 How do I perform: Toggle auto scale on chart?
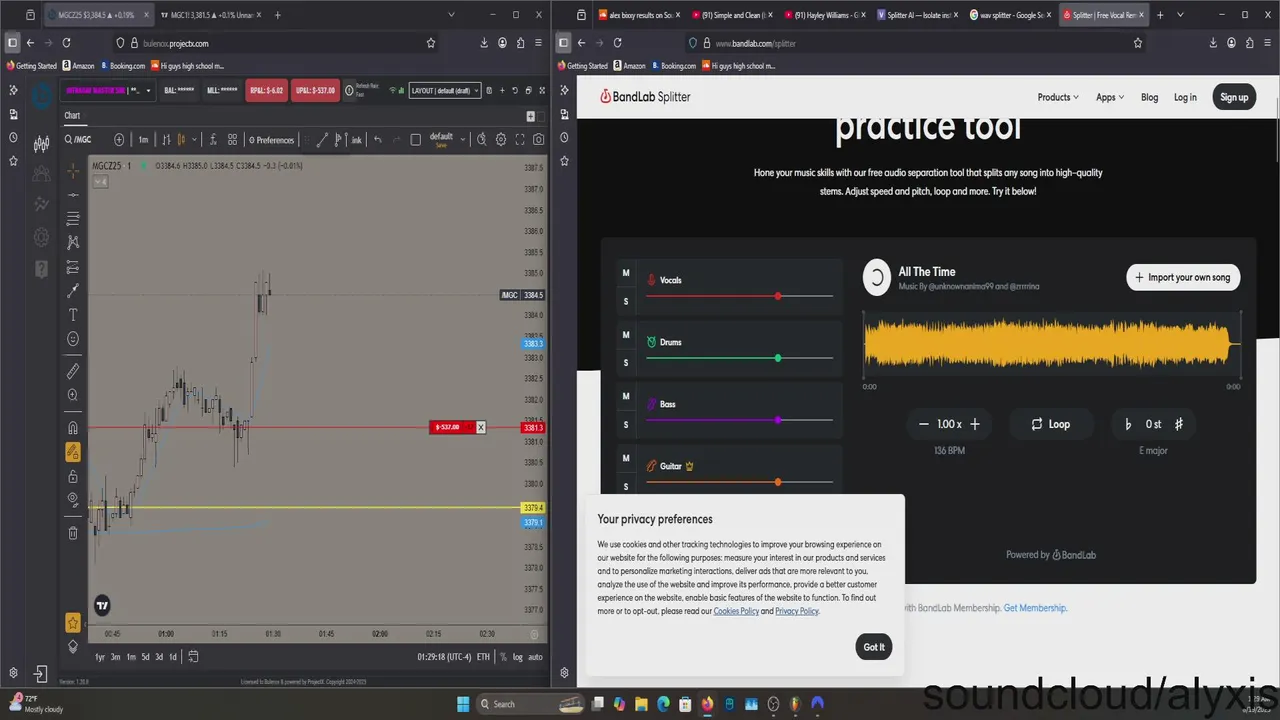pyautogui.click(x=535, y=657)
